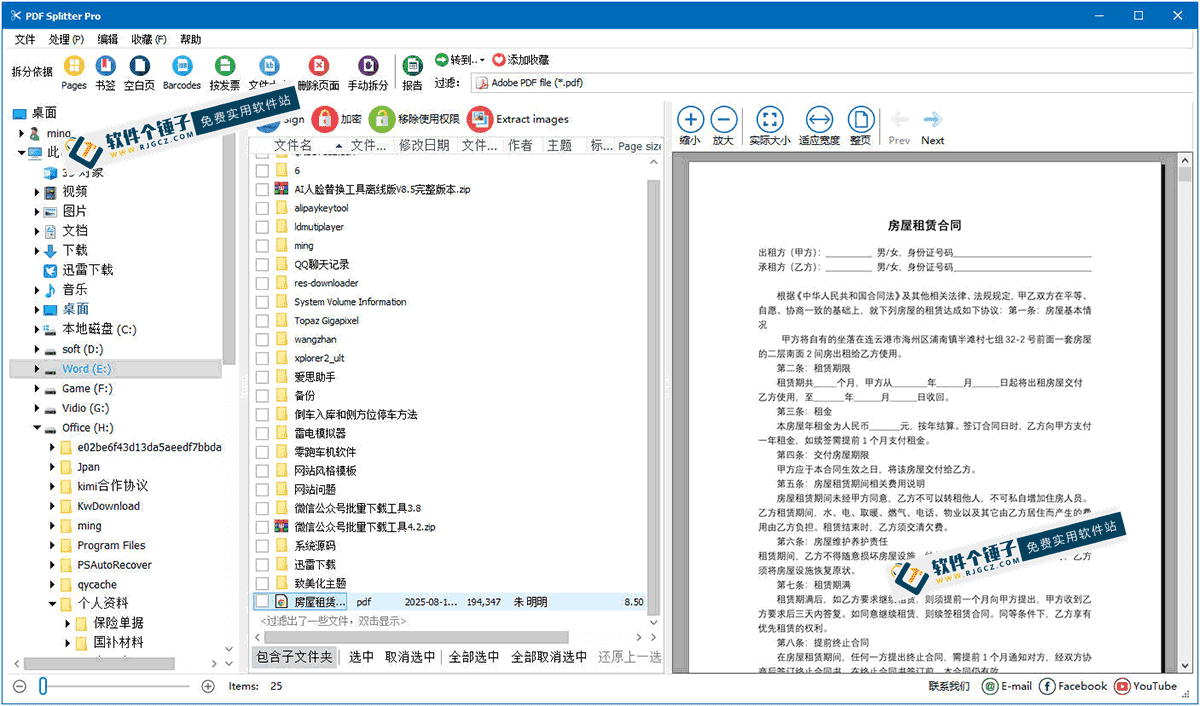Check the box for alipaykeytool folder
The width and height of the screenshot is (1200, 706).
pos(262,208)
